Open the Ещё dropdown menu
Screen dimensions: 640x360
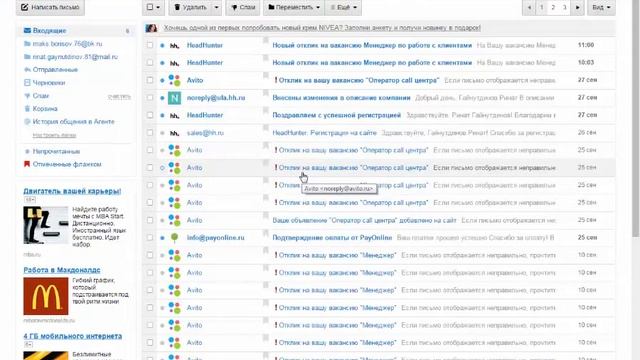(x=343, y=7)
